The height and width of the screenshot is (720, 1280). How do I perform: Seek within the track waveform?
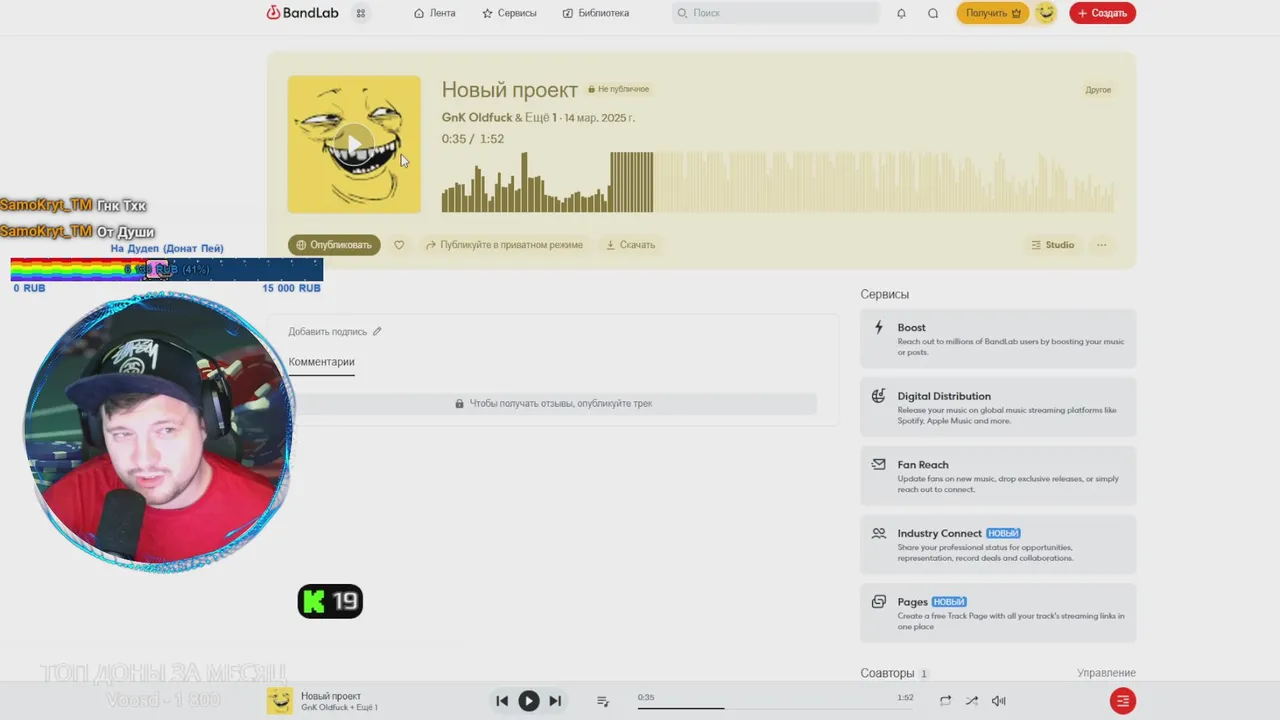coord(778,181)
